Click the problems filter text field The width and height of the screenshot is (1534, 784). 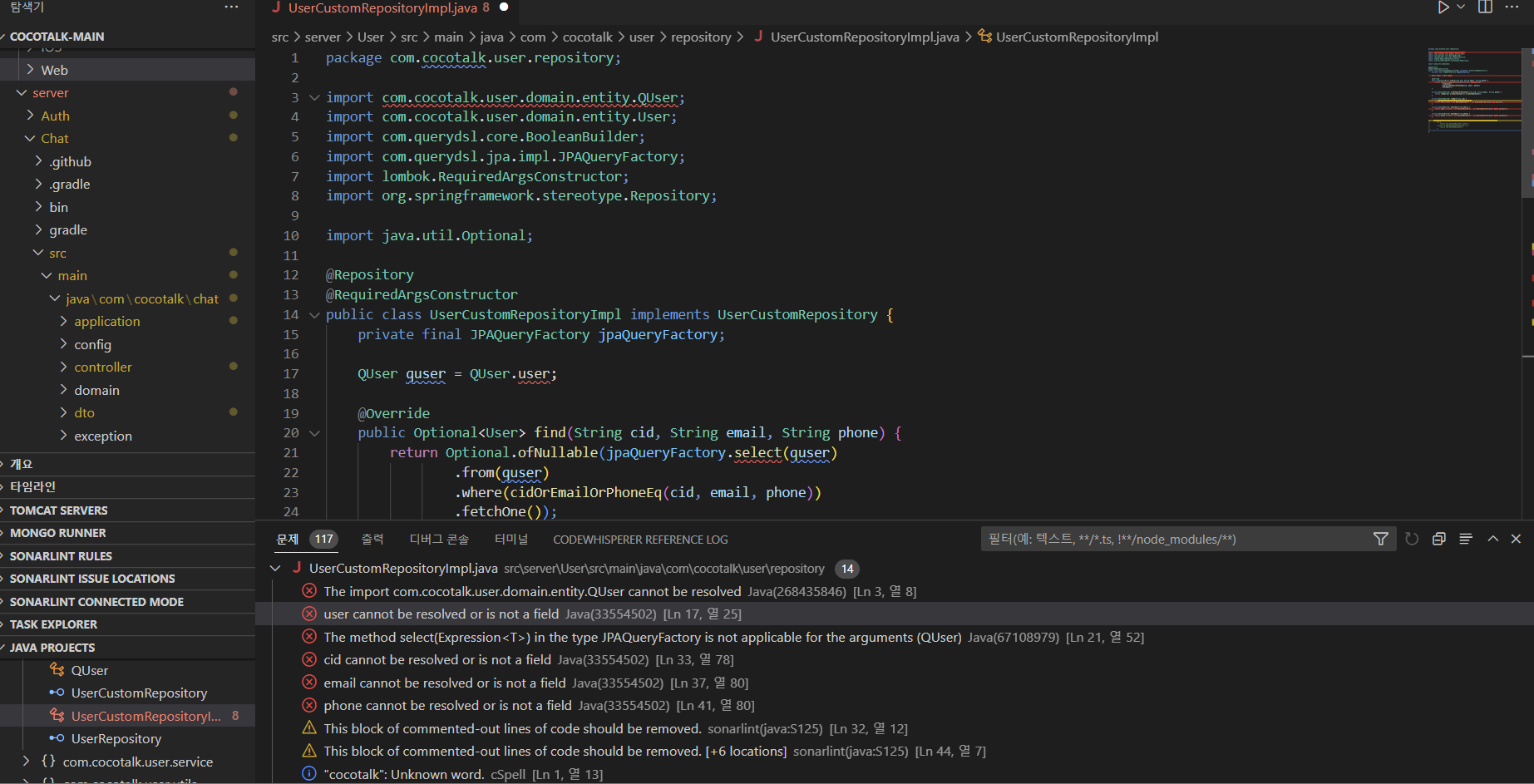[x=1172, y=540]
